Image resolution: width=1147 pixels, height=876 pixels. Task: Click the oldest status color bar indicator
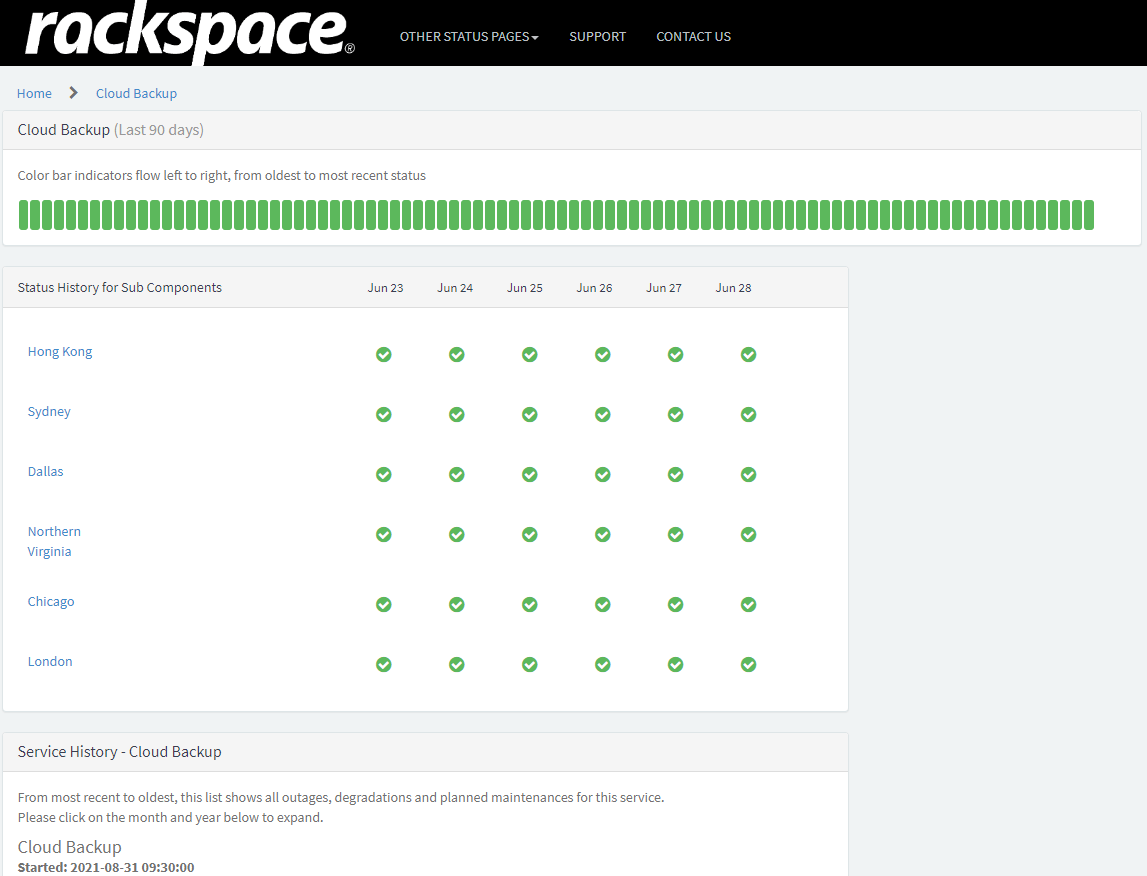click(25, 214)
